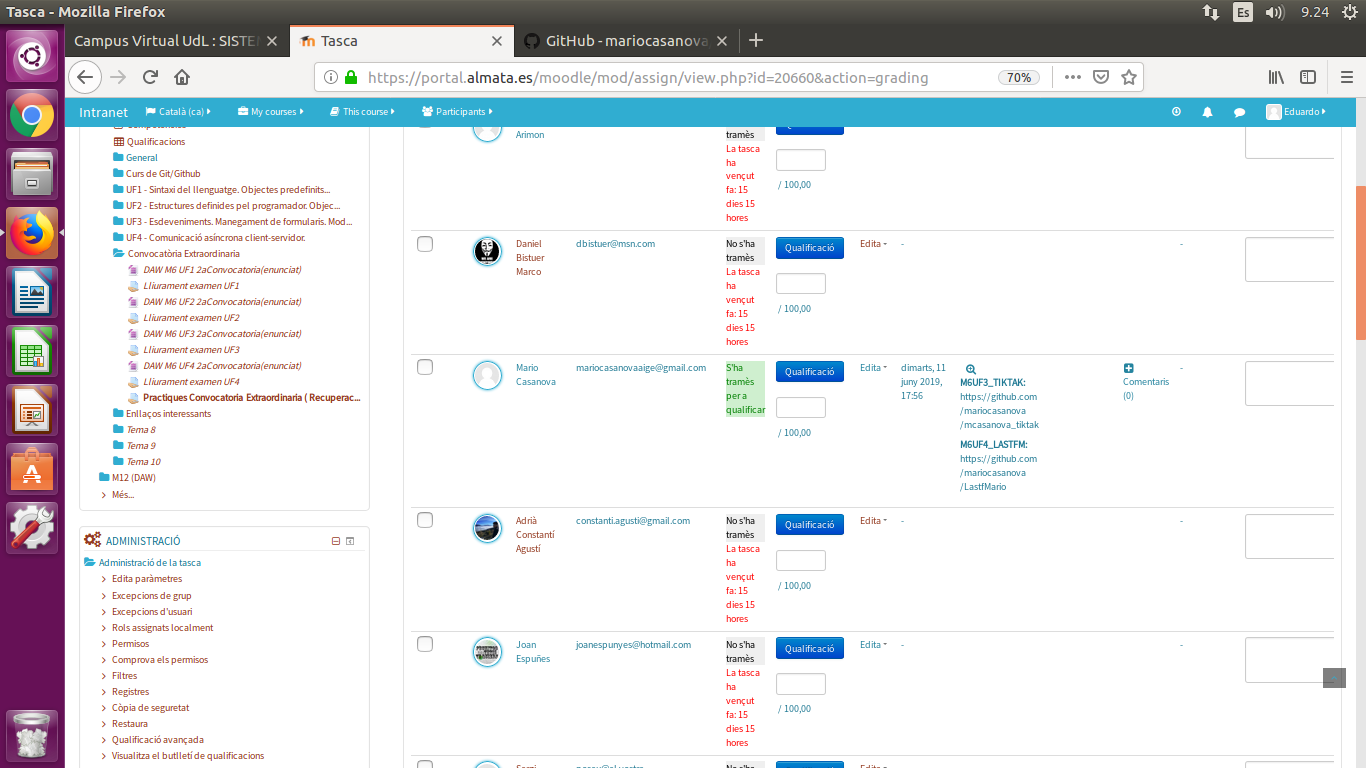This screenshot has width=1366, height=768.
Task: Collapse the Administració block
Action: point(336,541)
